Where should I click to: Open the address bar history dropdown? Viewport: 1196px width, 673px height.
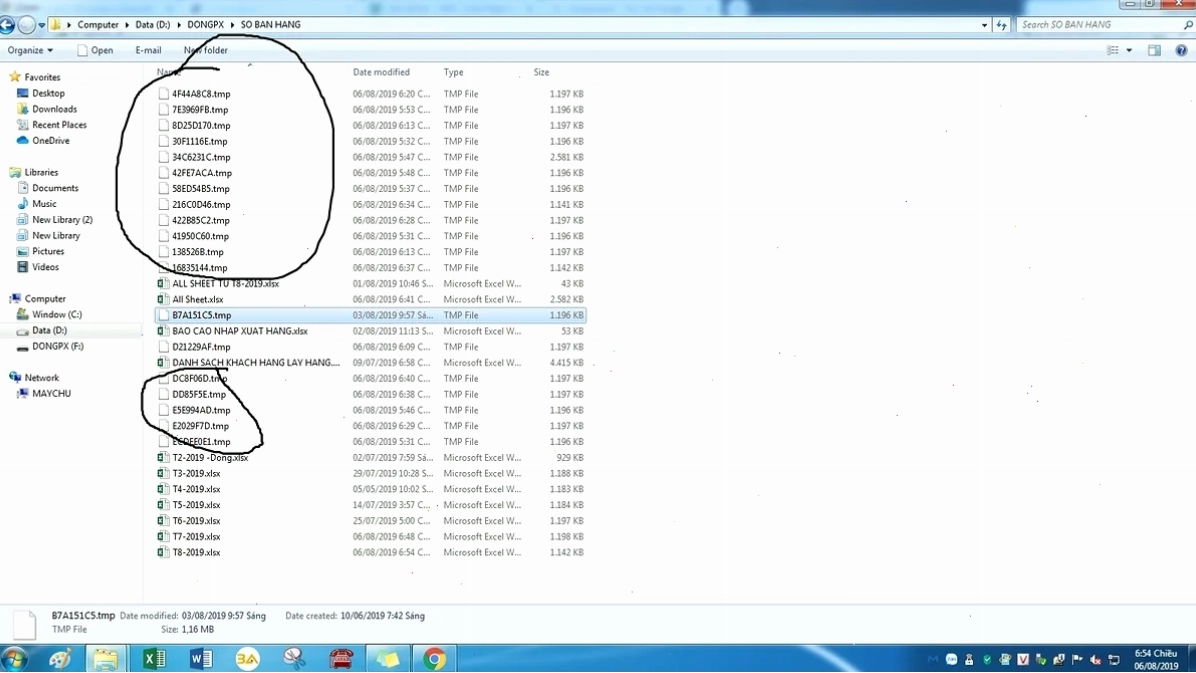(x=984, y=25)
